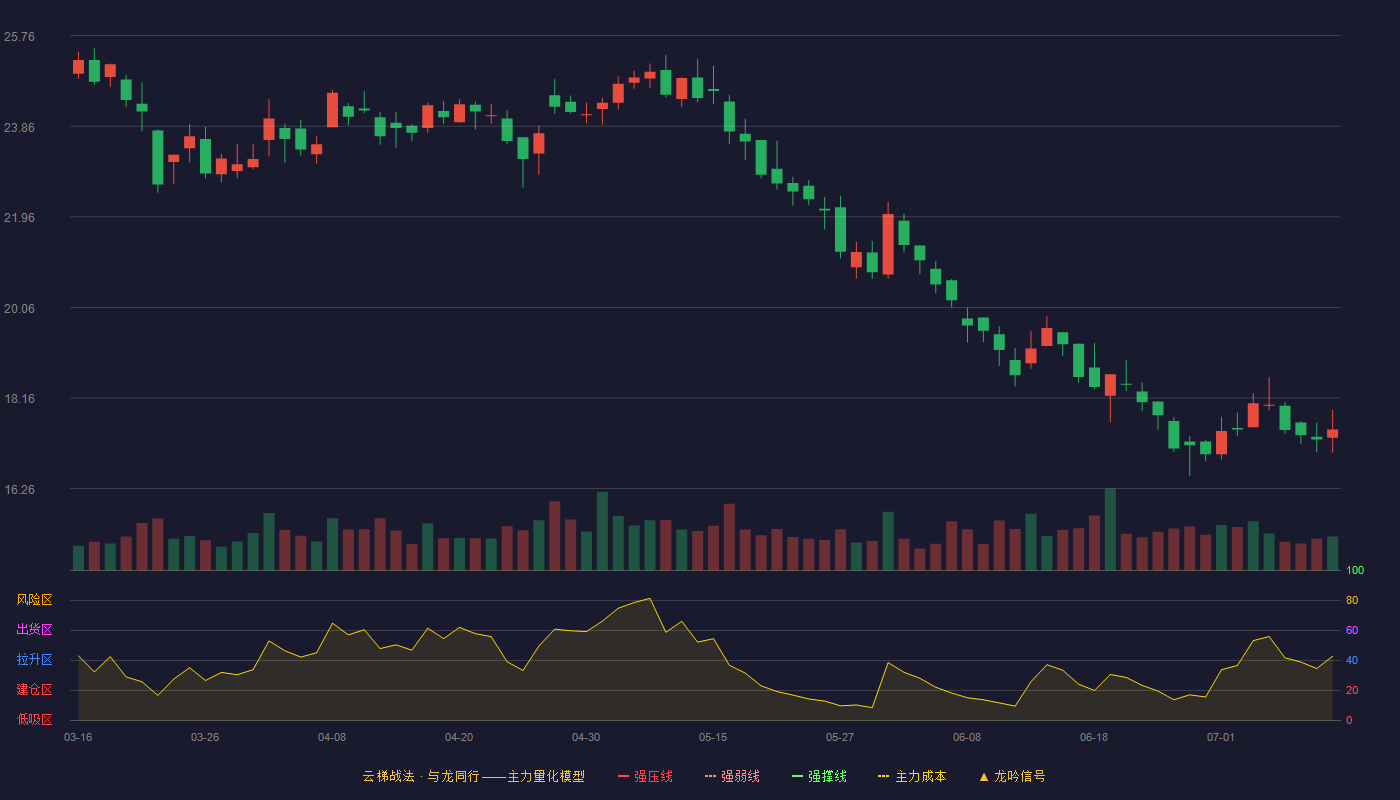Click the pink dotted icon beside 强弱线

[x=710, y=776]
